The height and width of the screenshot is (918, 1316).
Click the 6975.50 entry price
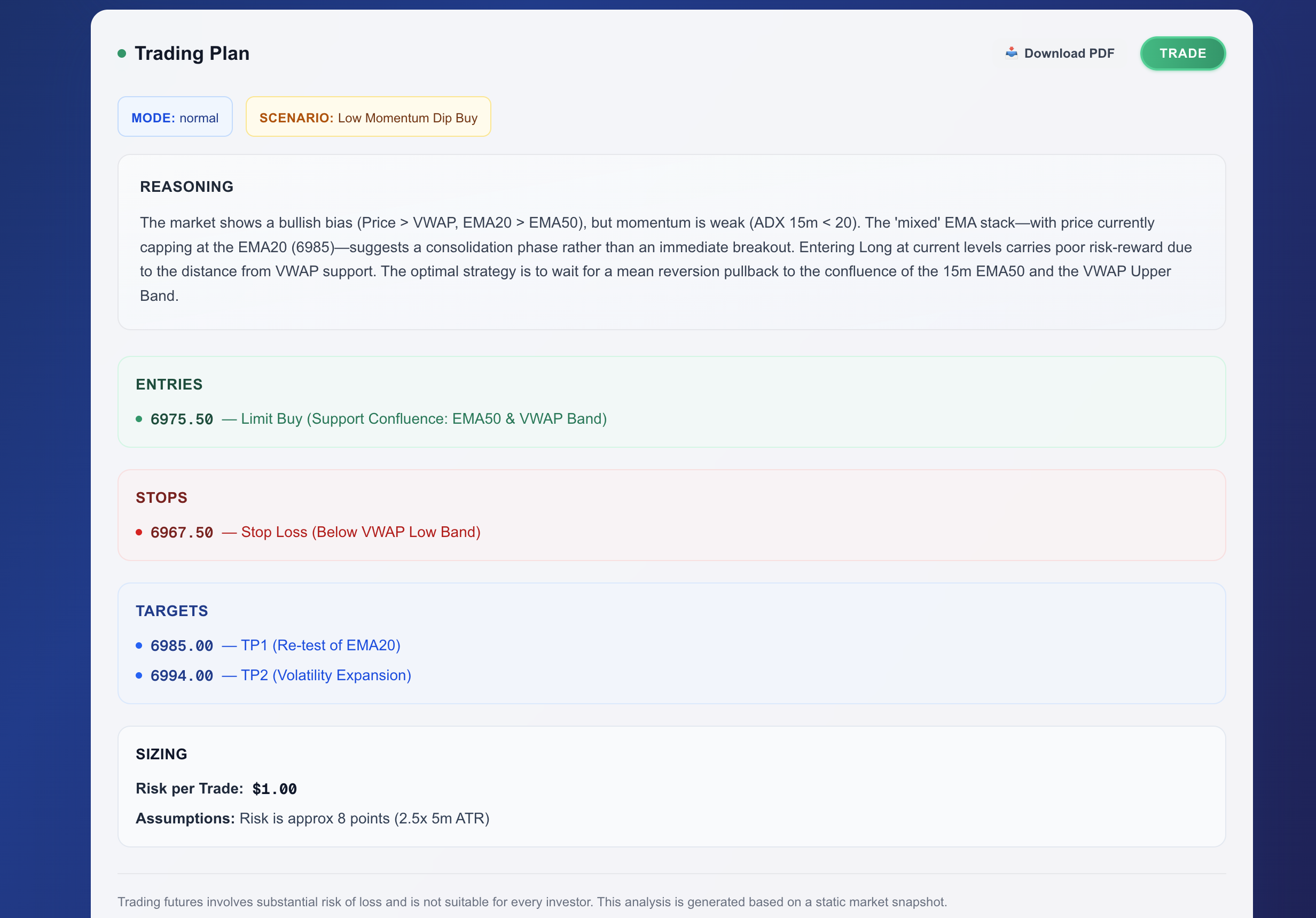[182, 419]
